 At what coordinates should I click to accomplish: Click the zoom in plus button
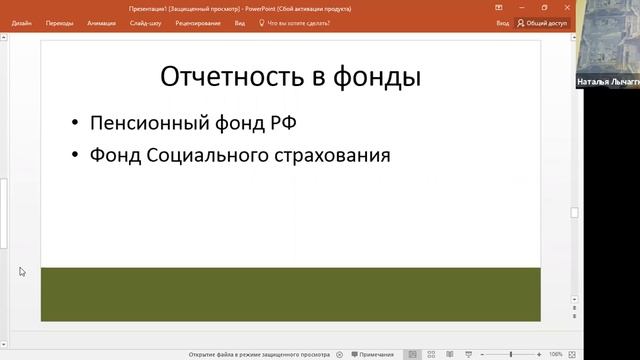click(x=539, y=355)
